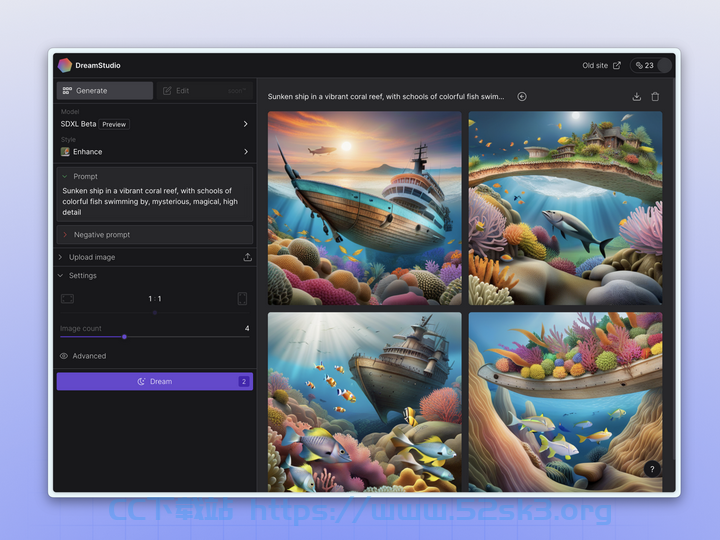
Task: Click the DreamStudio logo icon
Action: 65,65
